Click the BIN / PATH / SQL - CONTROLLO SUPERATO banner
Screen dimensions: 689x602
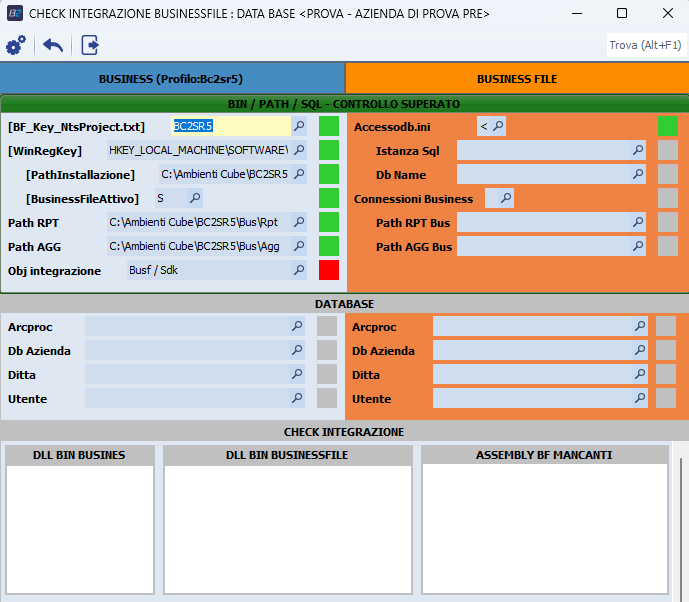tap(344, 104)
